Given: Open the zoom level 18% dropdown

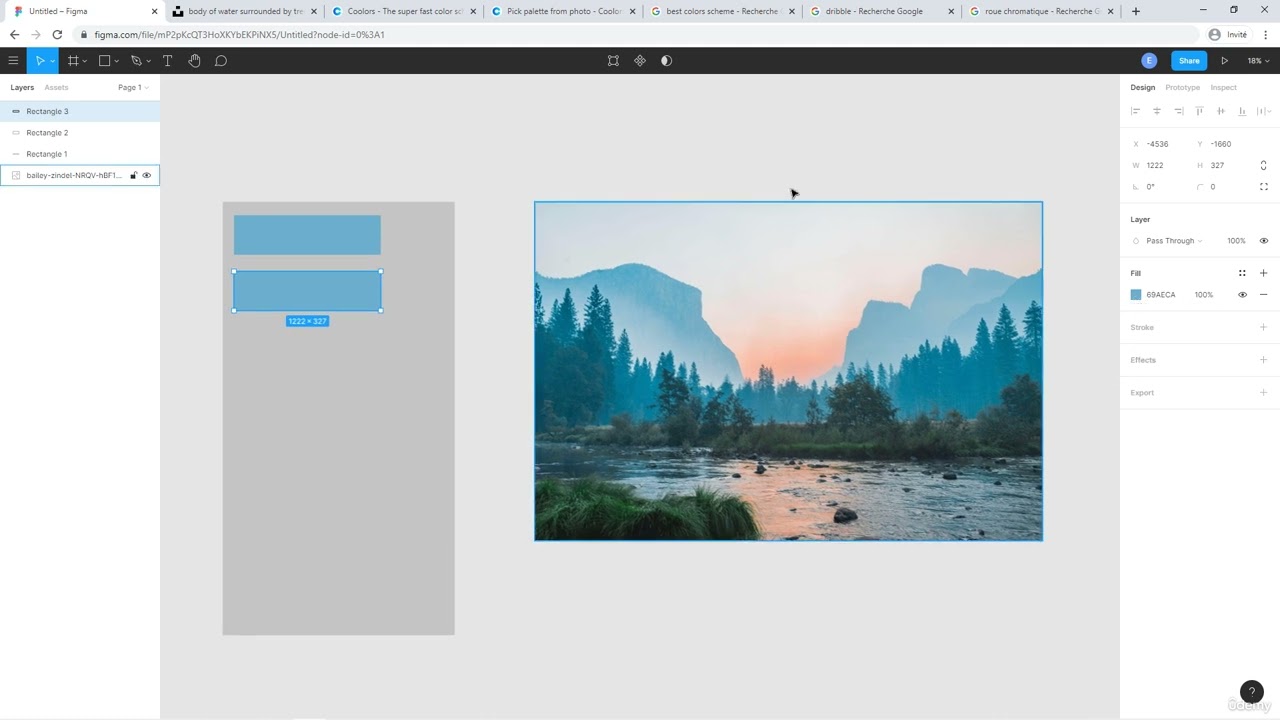Looking at the screenshot, I should (1256, 61).
